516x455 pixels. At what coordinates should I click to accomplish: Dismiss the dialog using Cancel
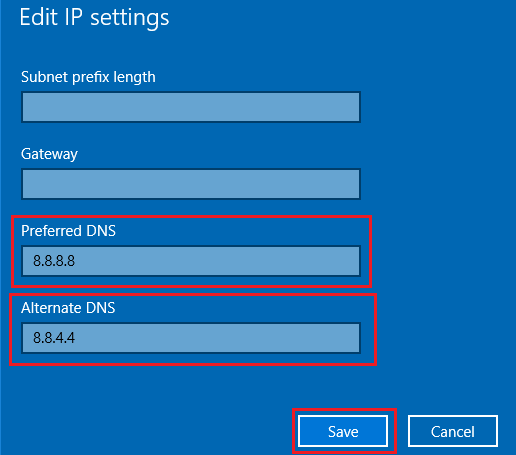[x=453, y=431]
